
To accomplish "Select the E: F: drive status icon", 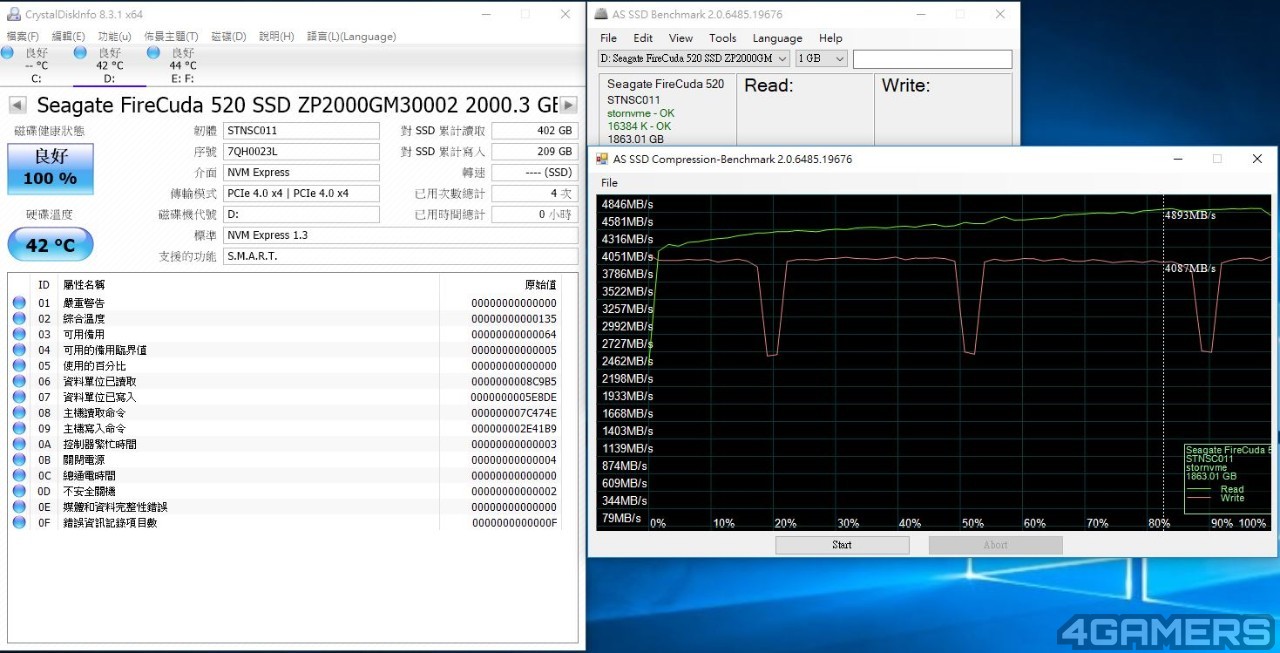I will click(154, 53).
